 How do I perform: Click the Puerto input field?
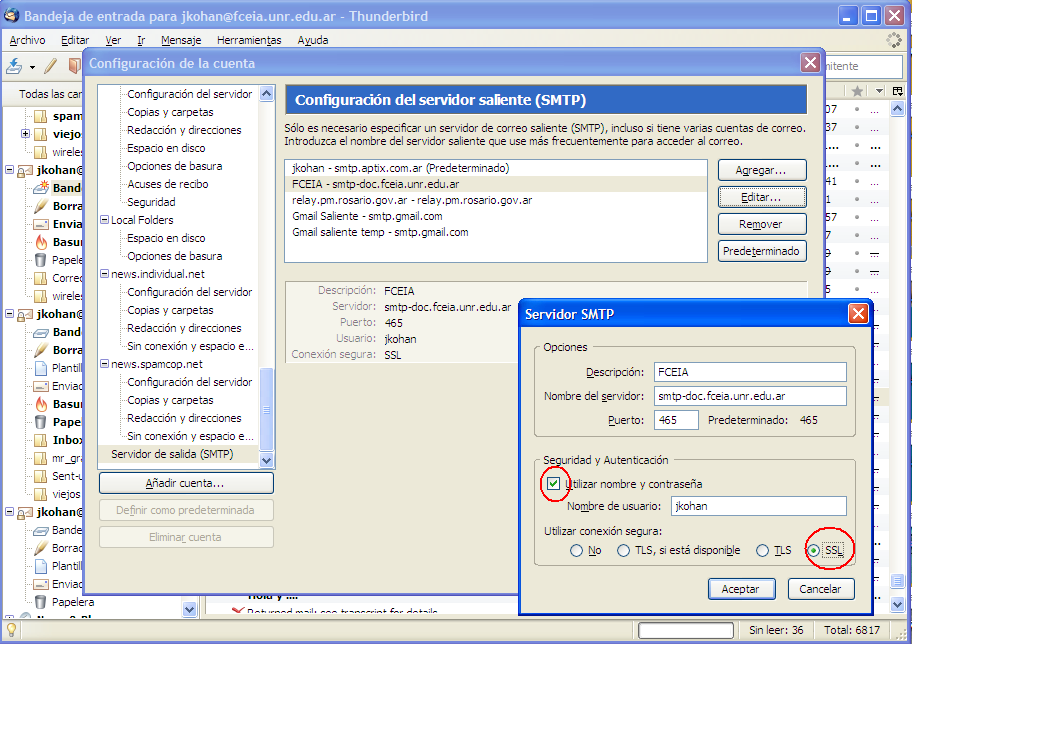pyautogui.click(x=676, y=420)
